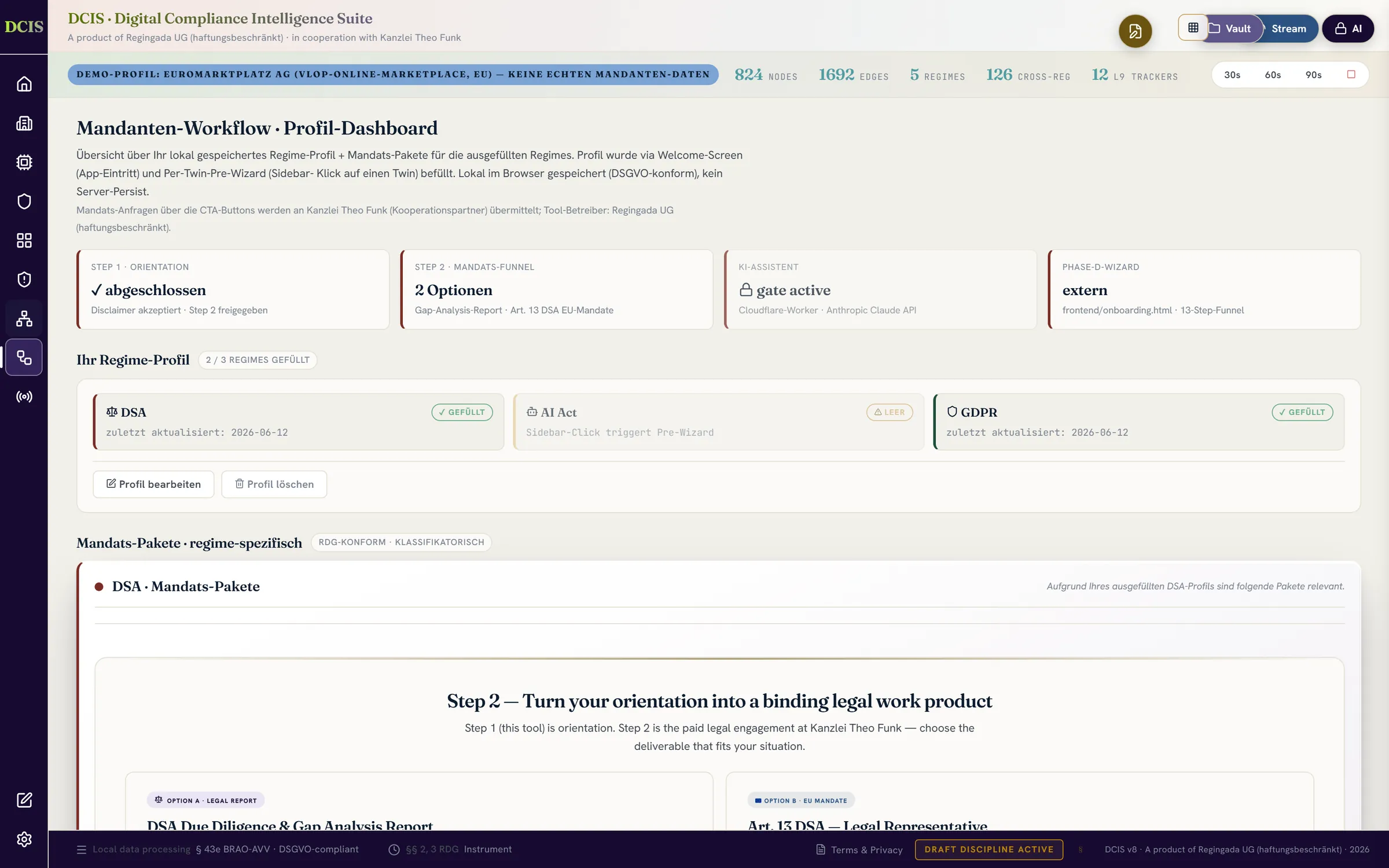1389x868 pixels.
Task: Click the DCIS logo
Action: pos(24,27)
